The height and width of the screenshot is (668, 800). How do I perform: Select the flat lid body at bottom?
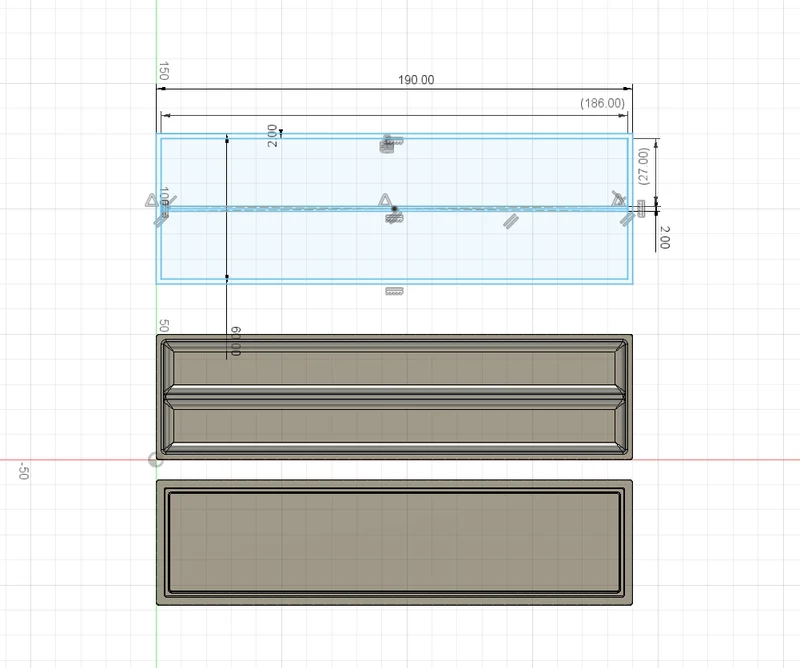tap(394, 542)
